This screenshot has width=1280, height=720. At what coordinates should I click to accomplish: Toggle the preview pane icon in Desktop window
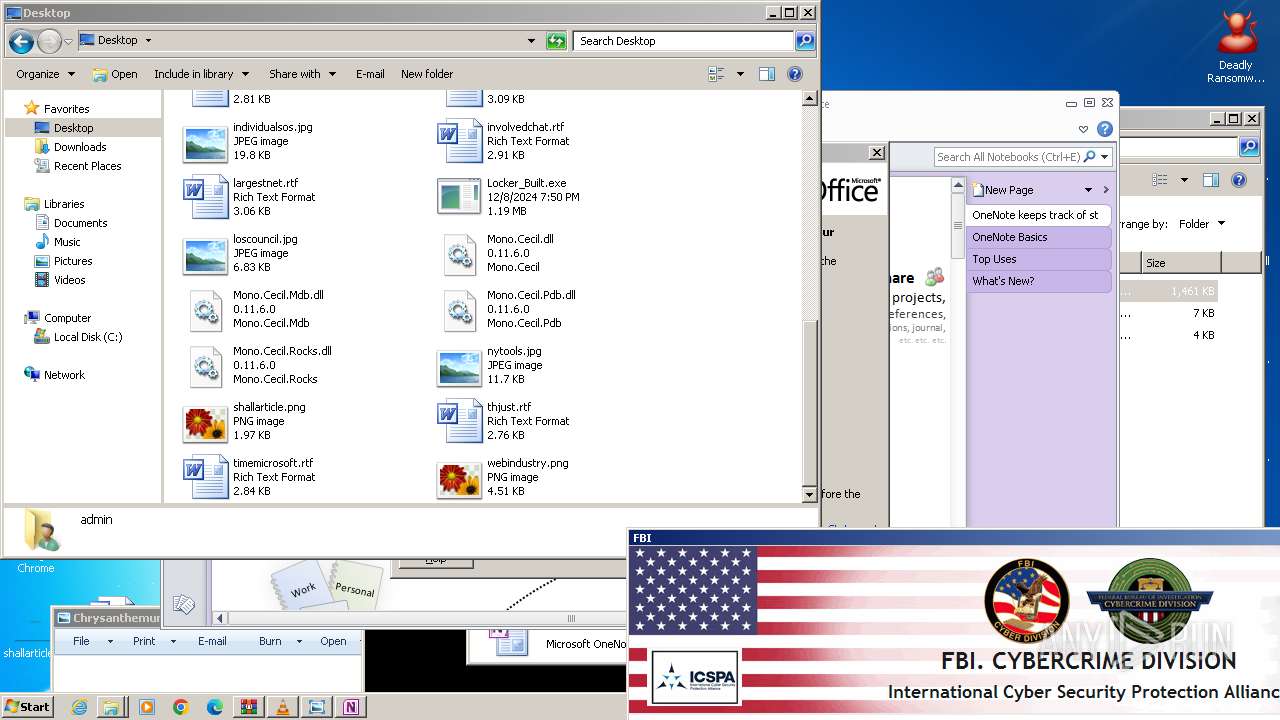(x=767, y=74)
